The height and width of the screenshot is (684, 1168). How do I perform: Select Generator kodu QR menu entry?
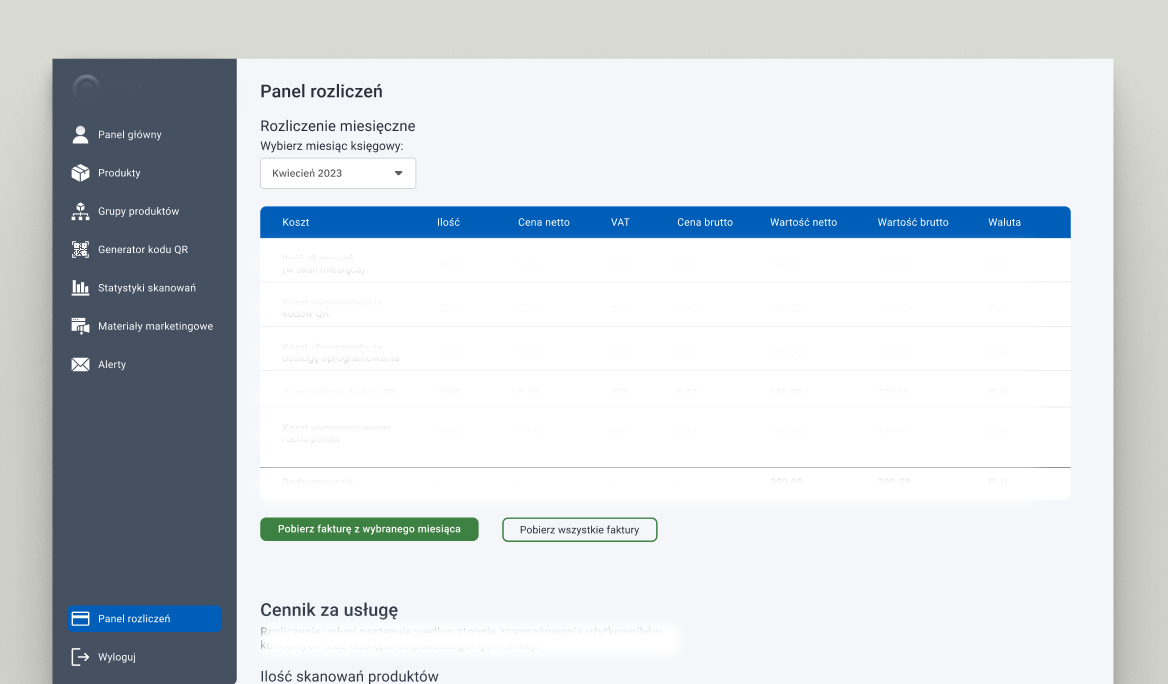[x=143, y=249]
